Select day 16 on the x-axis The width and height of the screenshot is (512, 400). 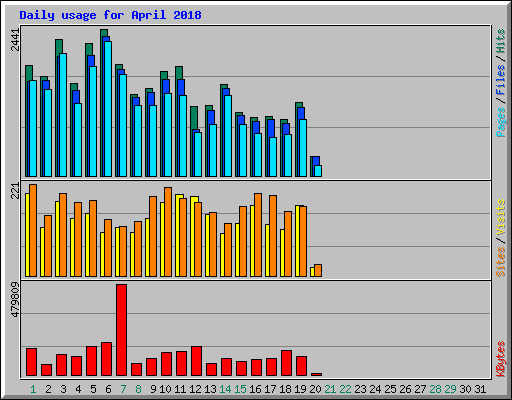255,389
